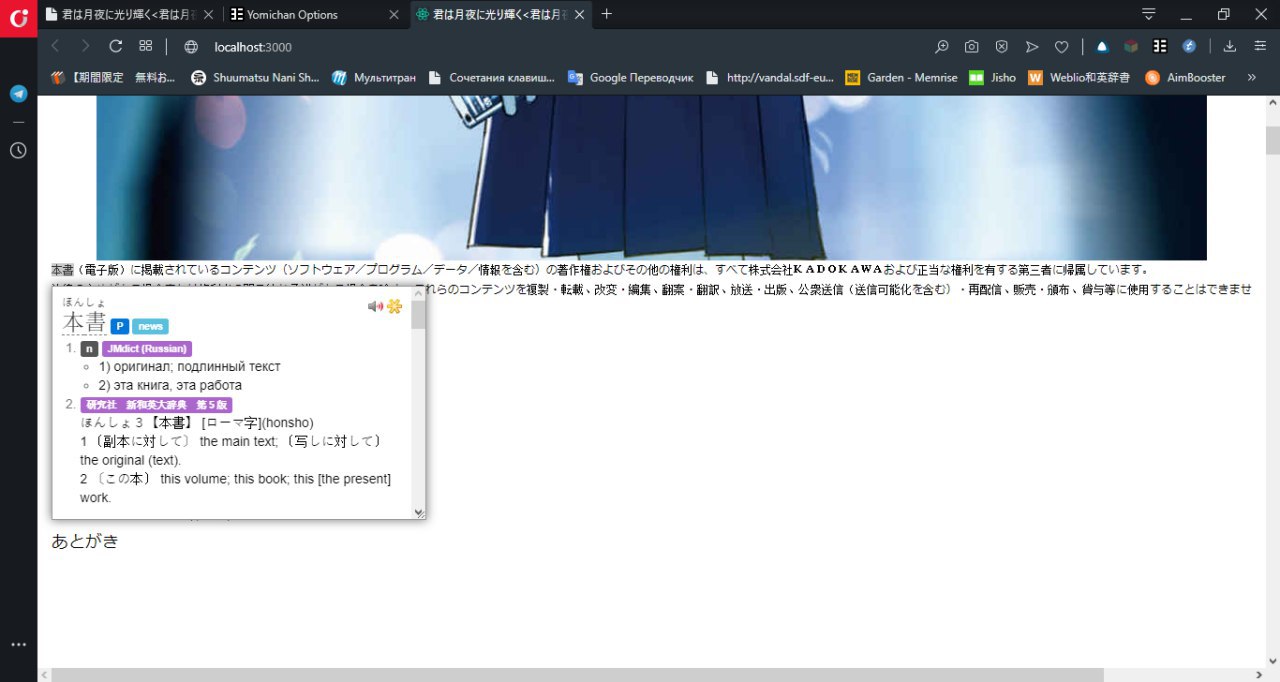This screenshot has height=682, width=1280.
Task: Open 【期間限定 無料お... bookmark
Action: 112,77
